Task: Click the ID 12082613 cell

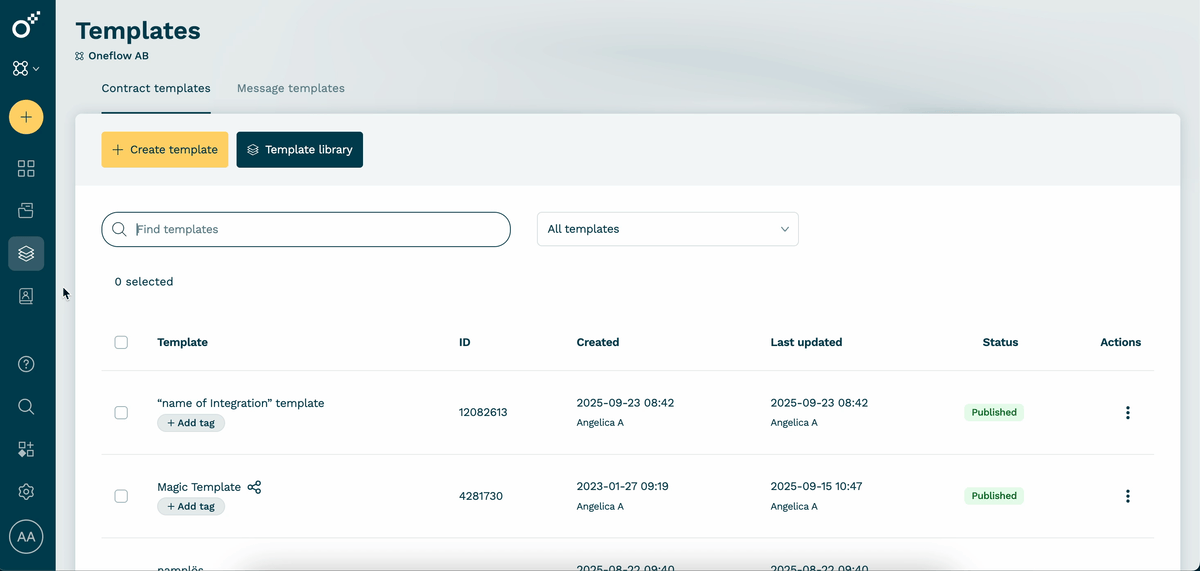Action: point(483,412)
